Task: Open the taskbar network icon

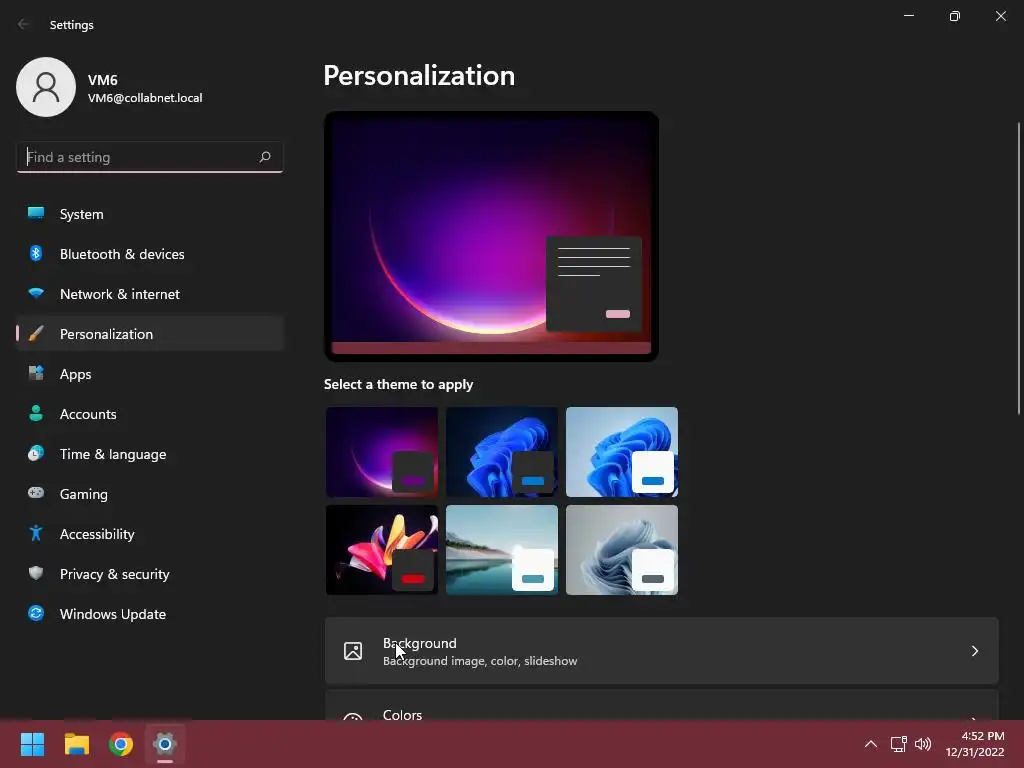Action: [x=899, y=744]
